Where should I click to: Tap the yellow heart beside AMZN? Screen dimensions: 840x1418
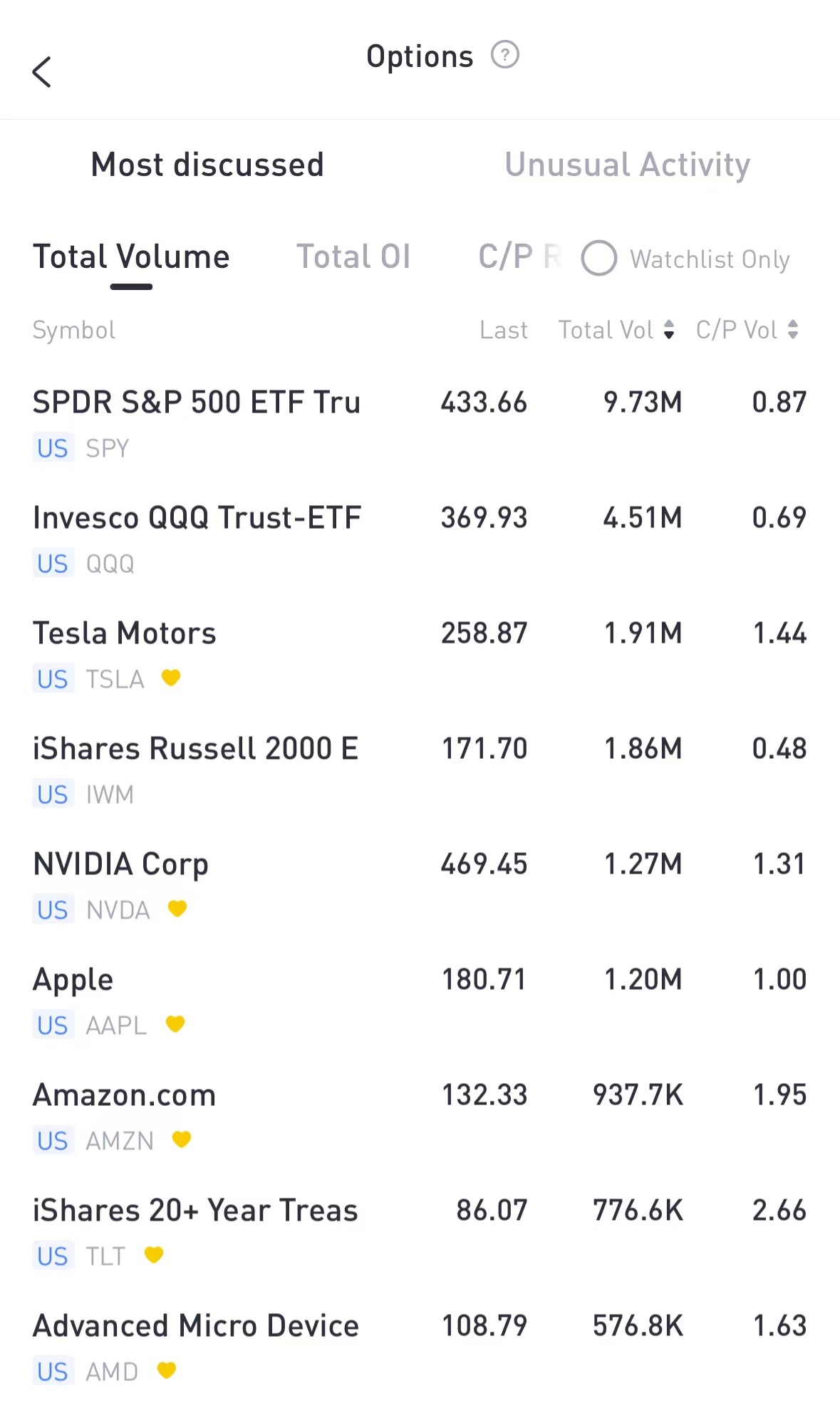tap(182, 1139)
